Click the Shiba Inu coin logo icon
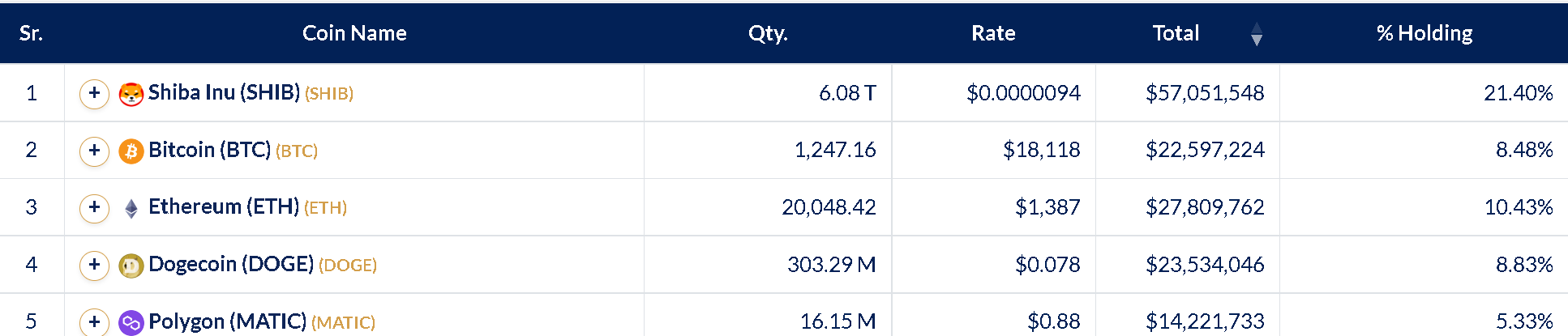 131,94
